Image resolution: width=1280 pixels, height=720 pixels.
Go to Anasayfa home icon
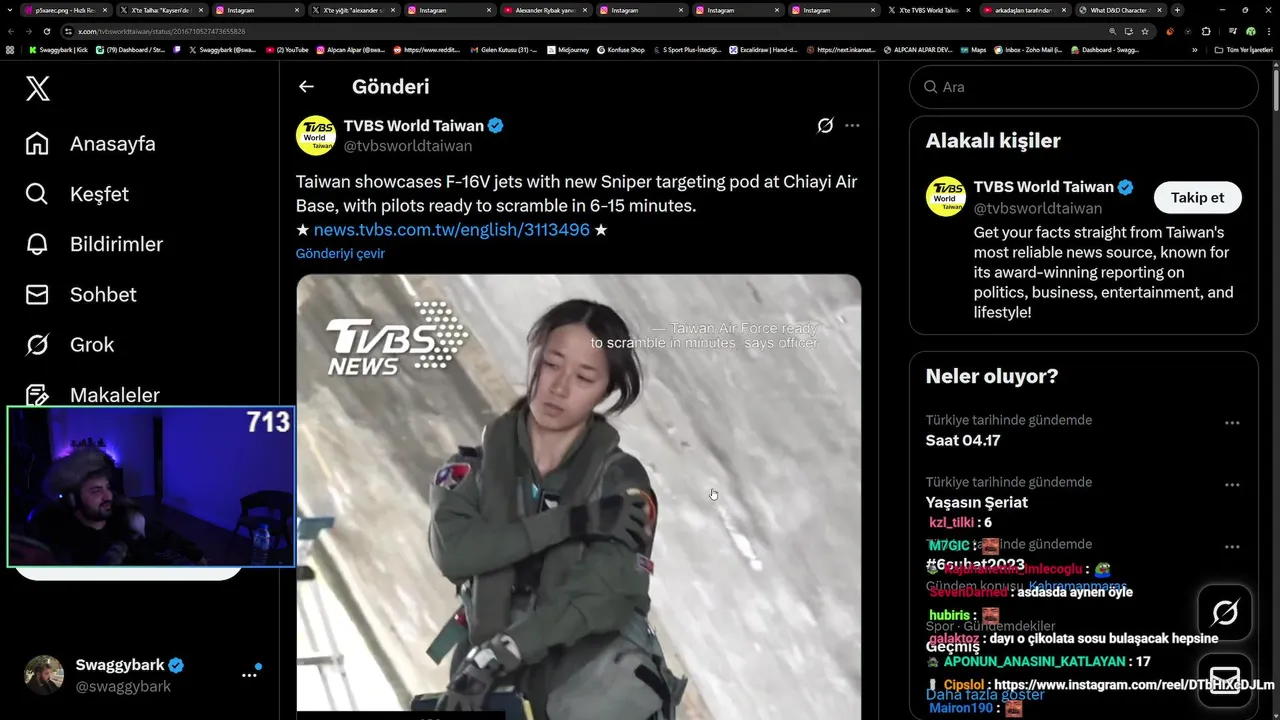click(x=37, y=144)
